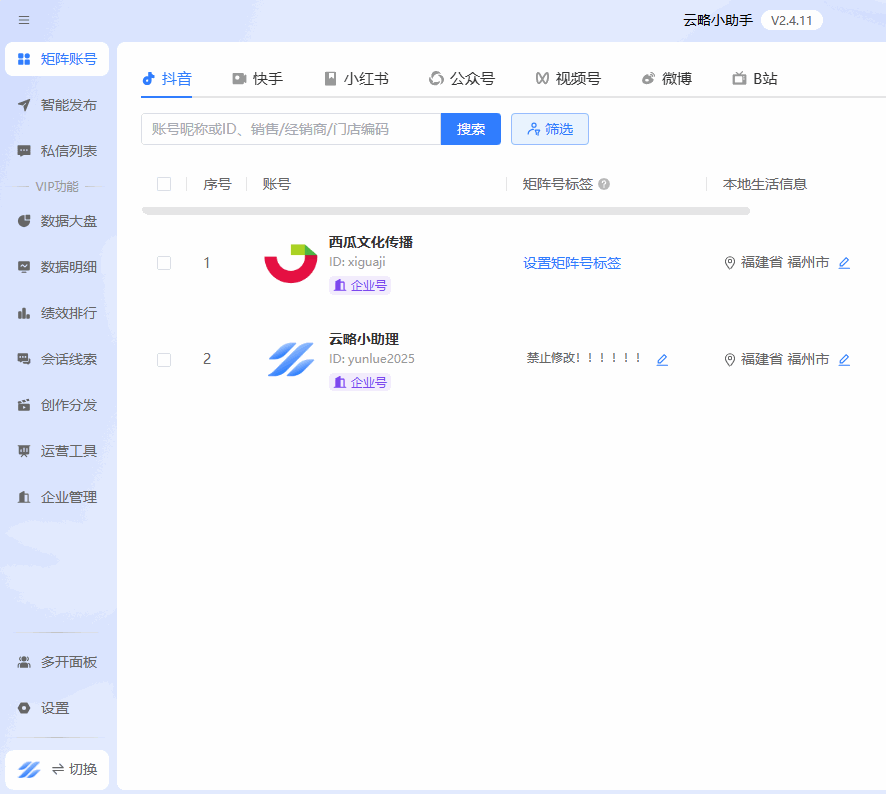Switch to the 小红书 platform tab
886x794 pixels.
[356, 79]
